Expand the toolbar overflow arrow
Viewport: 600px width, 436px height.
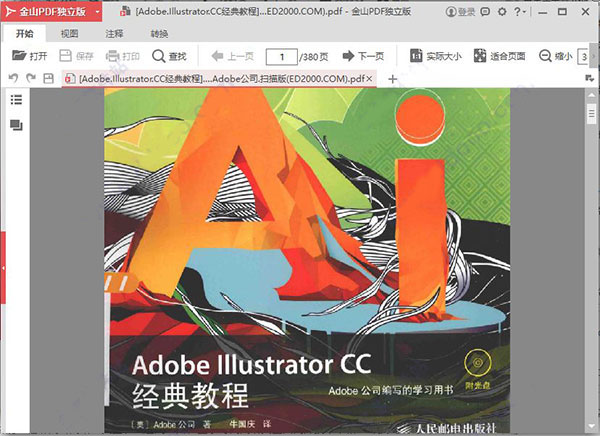pos(594,56)
